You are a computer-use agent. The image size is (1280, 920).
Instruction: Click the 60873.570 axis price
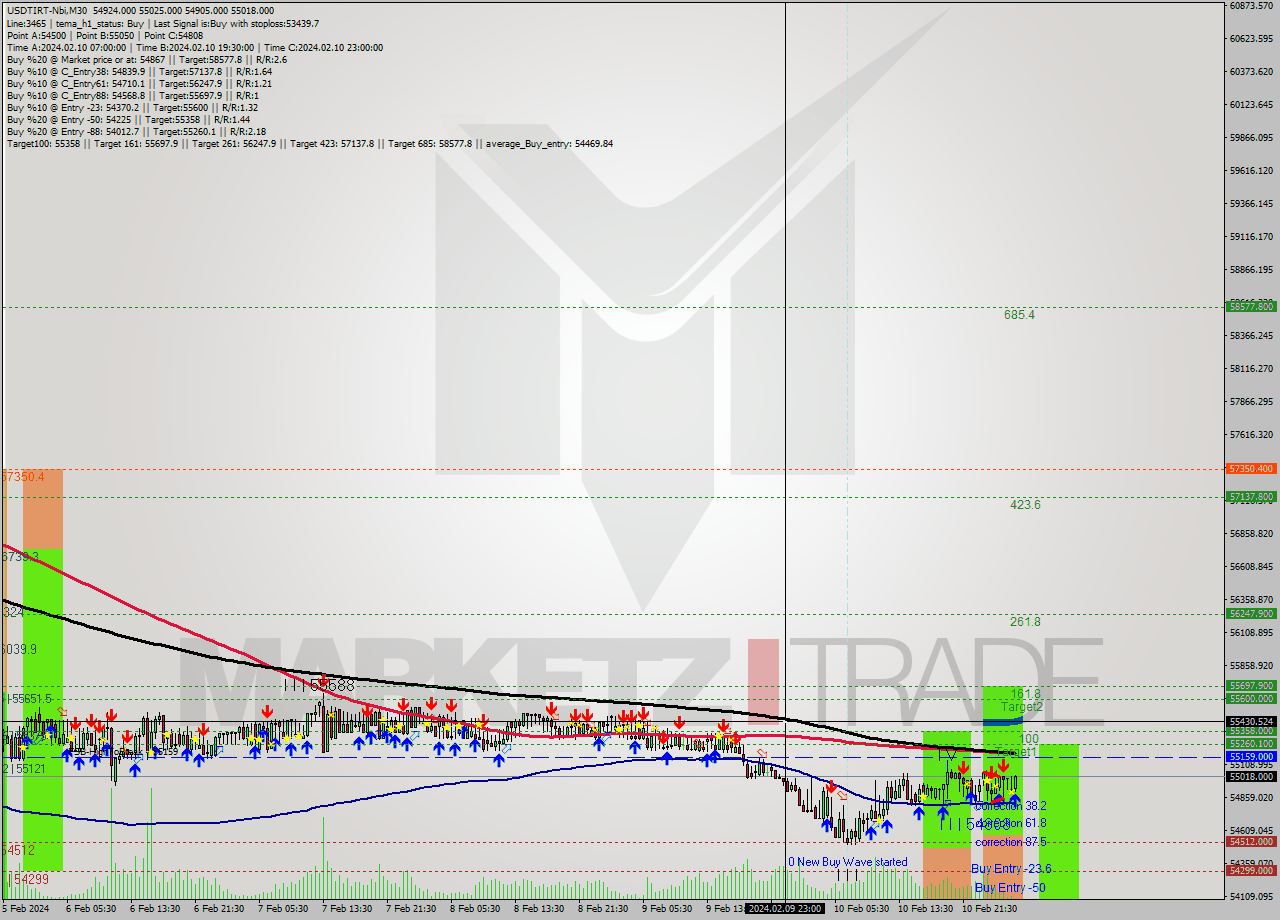1250,6
